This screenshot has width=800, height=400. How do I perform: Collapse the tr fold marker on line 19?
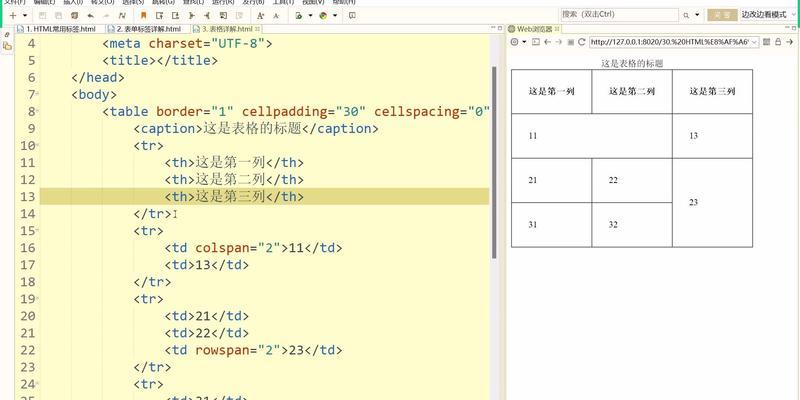pyautogui.click(x=38, y=298)
